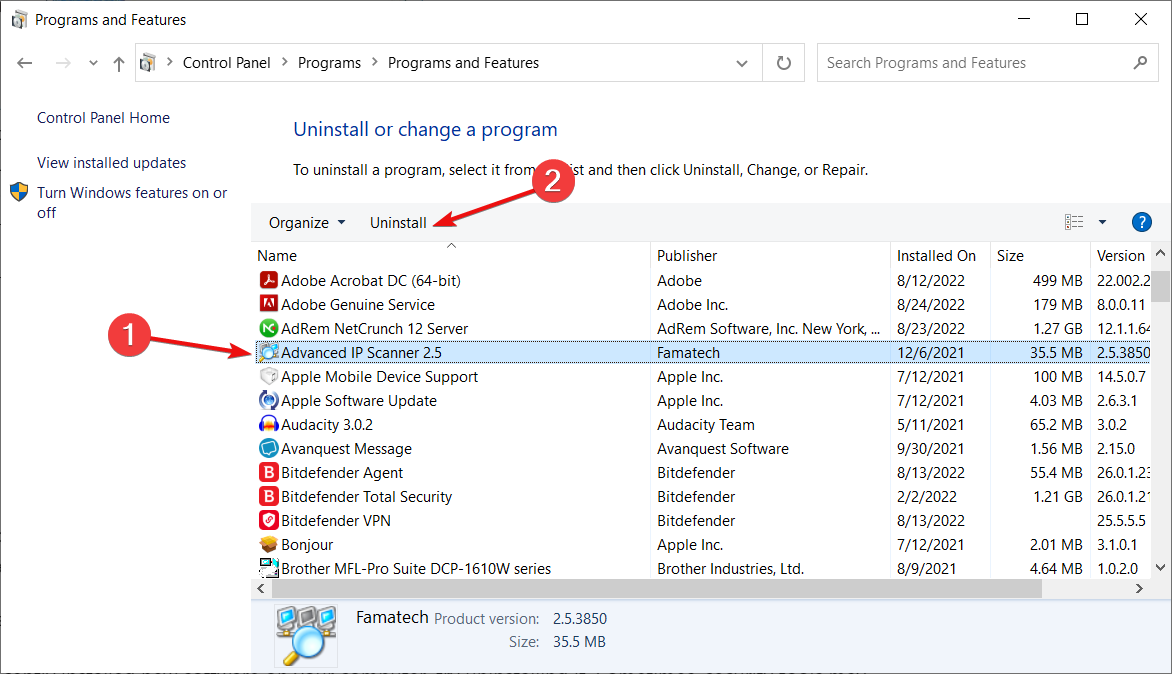The image size is (1172, 674).
Task: Open Control Panel Home link
Action: (x=103, y=117)
